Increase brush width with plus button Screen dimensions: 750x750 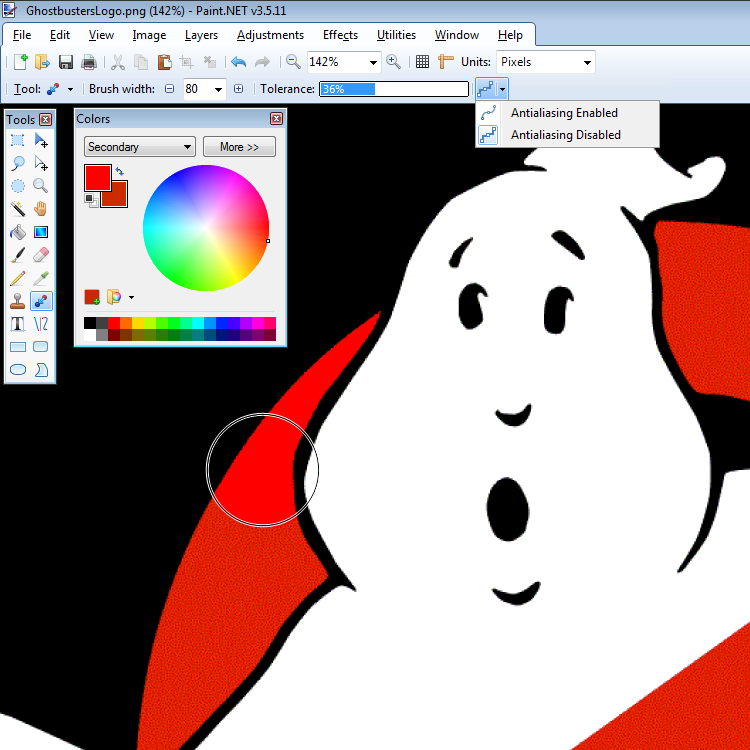pos(238,89)
